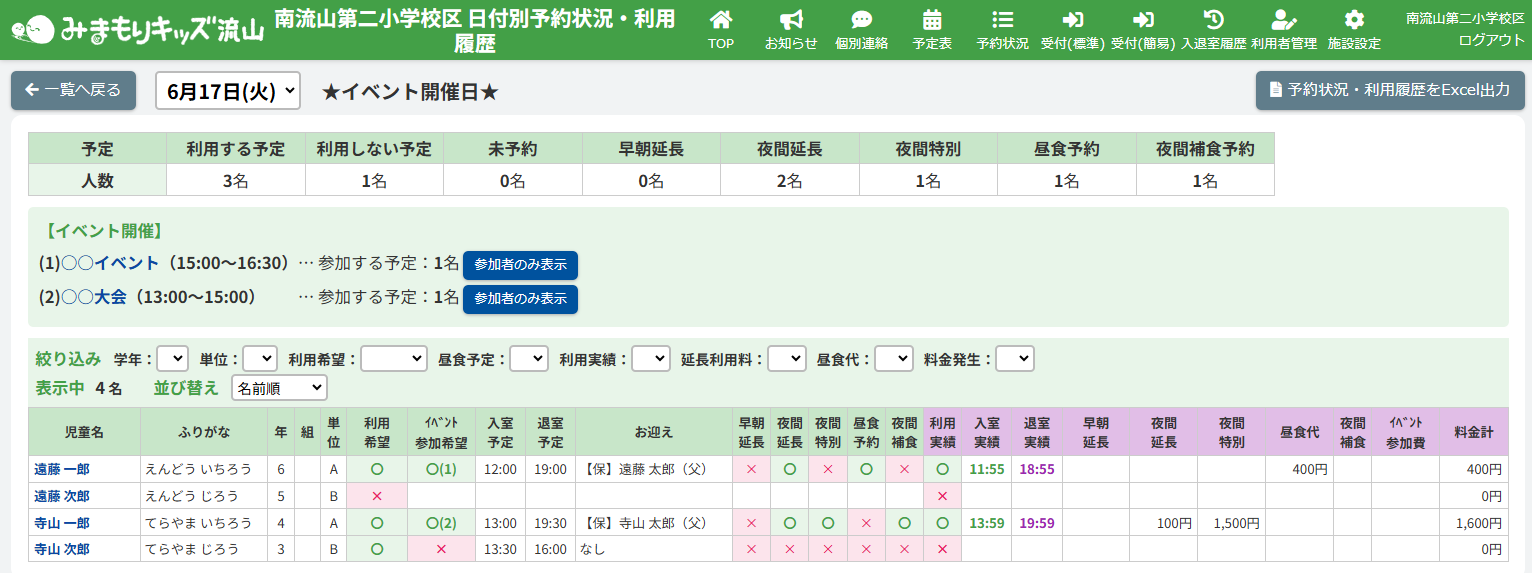Open the 学年 filter dropdown
Screen dimensions: 1532x573
click(x=172, y=359)
